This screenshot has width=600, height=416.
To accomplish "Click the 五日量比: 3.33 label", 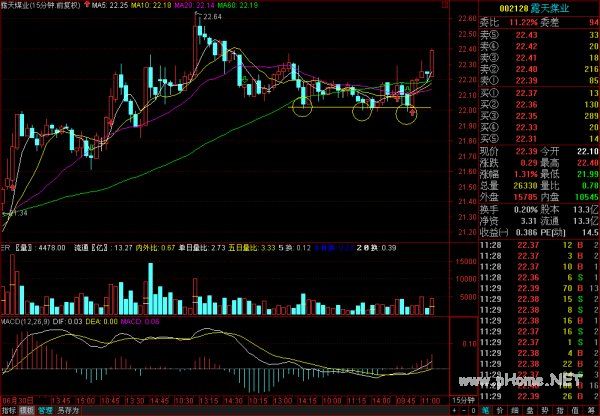I will tap(252, 248).
